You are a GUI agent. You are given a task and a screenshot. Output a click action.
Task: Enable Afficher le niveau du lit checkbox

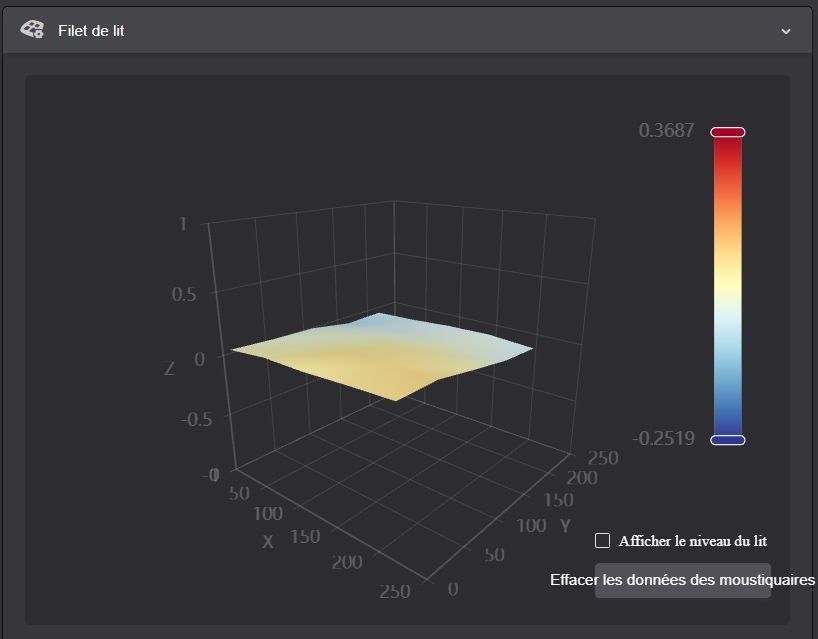[x=603, y=540]
